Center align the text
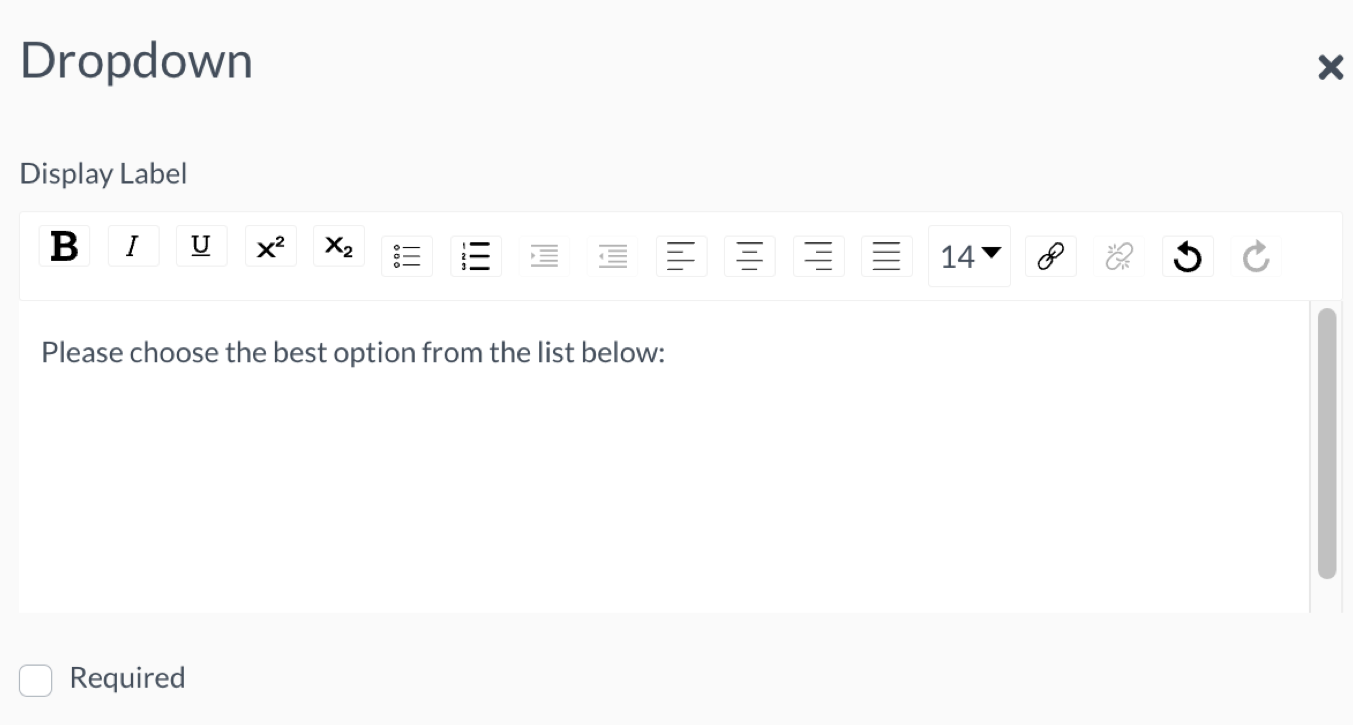1353x725 pixels. (x=749, y=256)
